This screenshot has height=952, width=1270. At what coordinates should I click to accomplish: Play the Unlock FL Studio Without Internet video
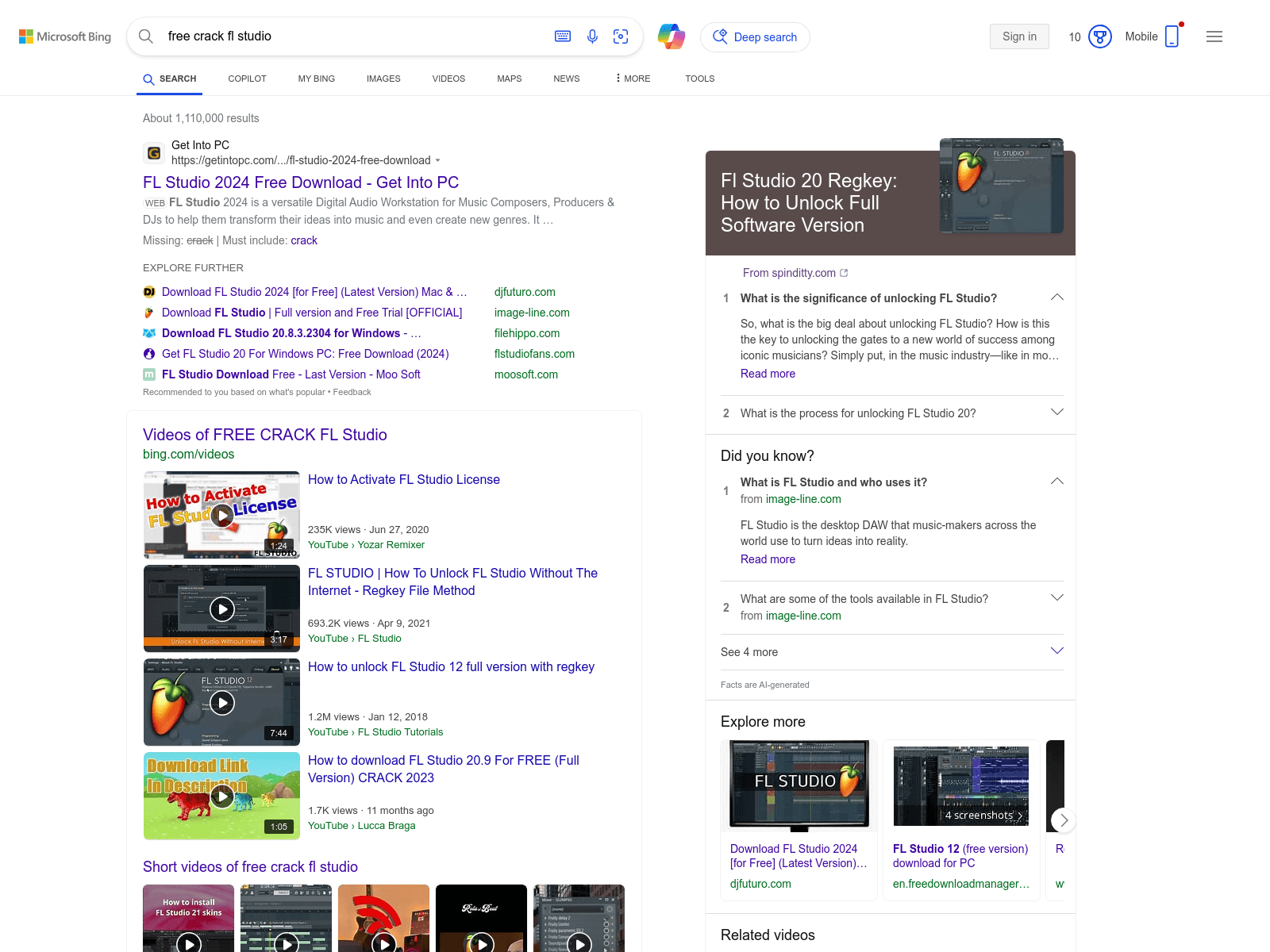point(222,609)
